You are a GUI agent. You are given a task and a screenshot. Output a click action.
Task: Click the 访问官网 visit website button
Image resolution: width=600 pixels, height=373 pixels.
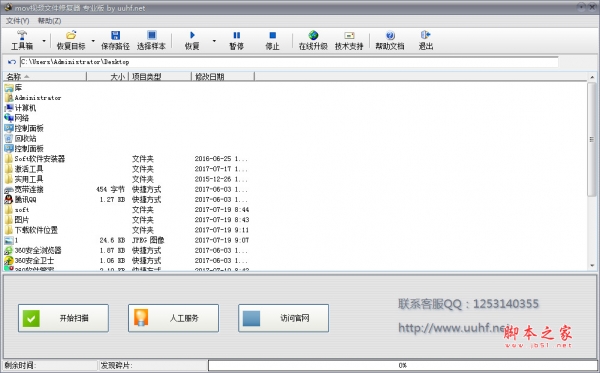pyautogui.click(x=284, y=318)
